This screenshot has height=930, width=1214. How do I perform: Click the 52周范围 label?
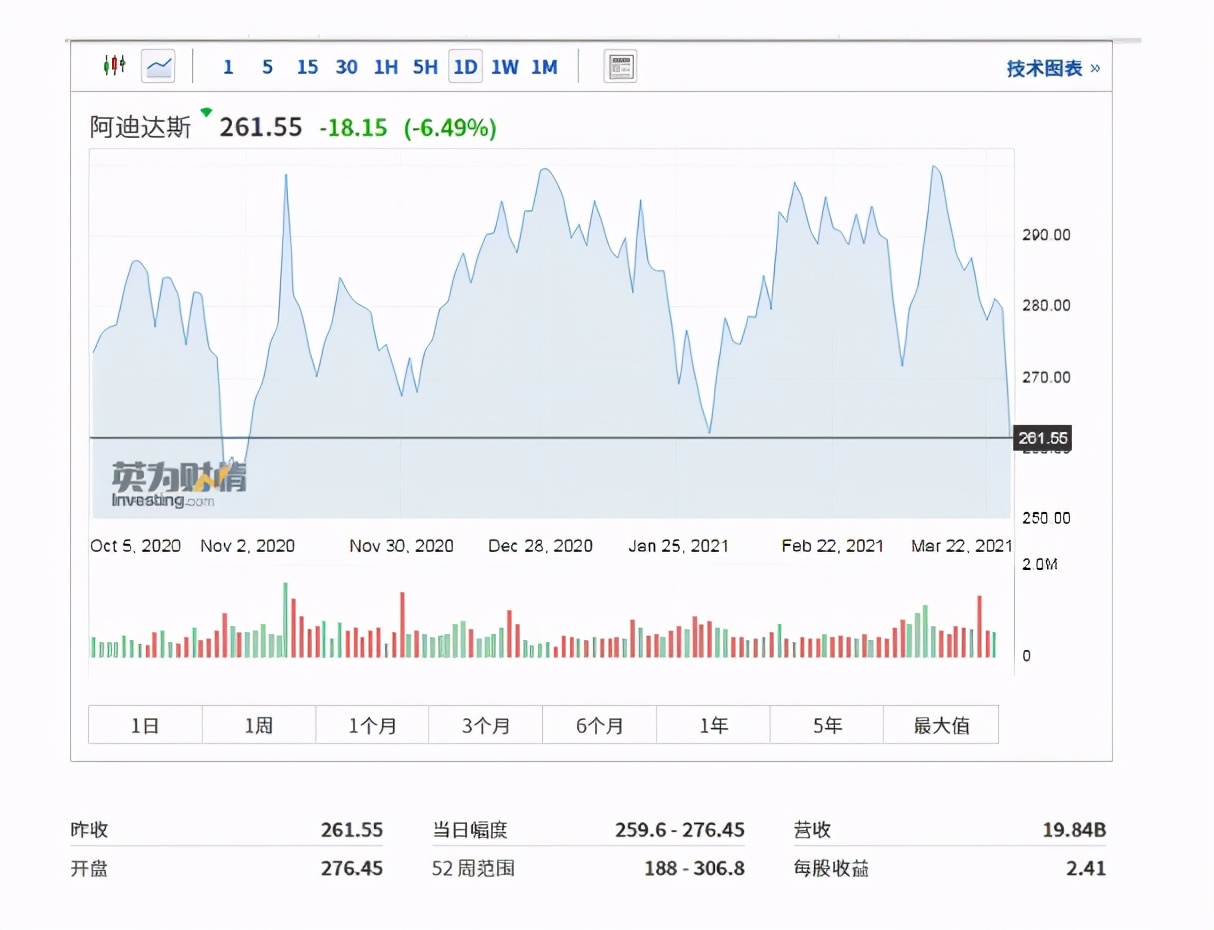(473, 869)
